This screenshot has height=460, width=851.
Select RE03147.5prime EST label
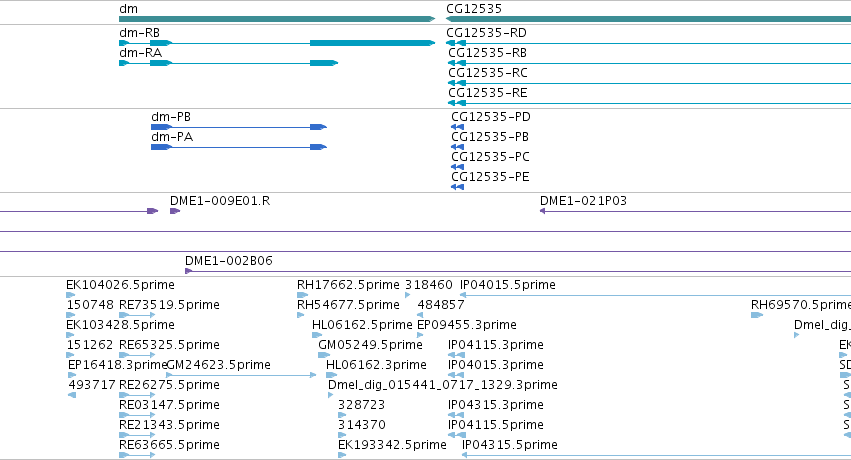(169, 406)
